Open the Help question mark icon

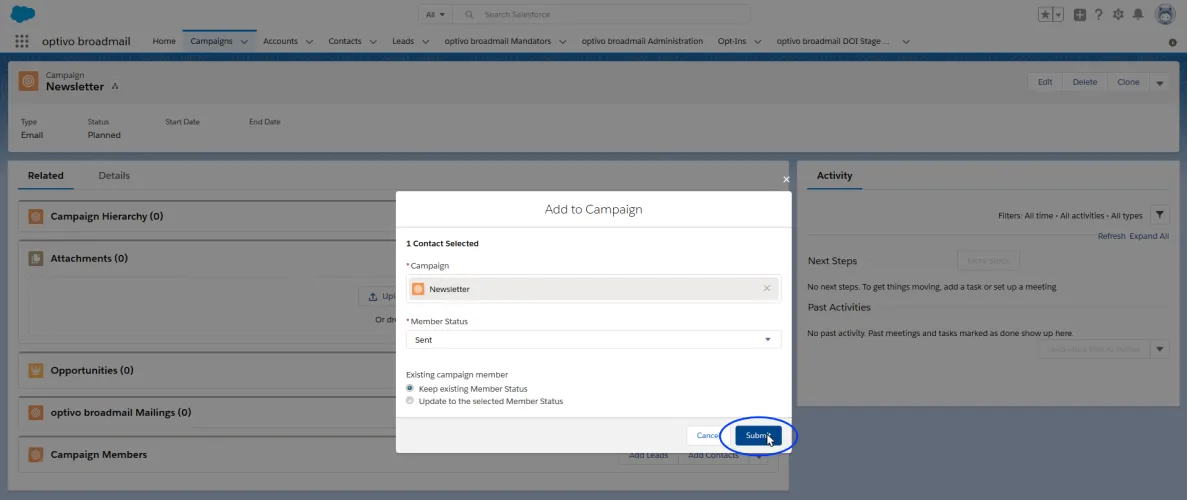pyautogui.click(x=1099, y=14)
